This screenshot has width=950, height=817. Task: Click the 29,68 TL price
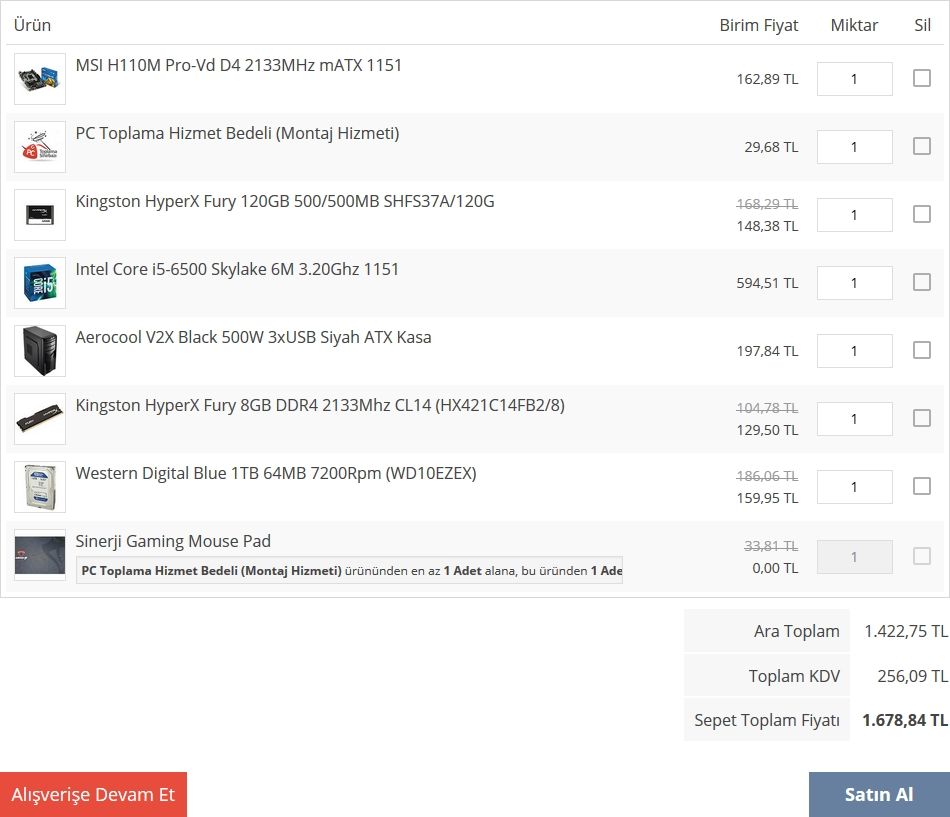771,147
